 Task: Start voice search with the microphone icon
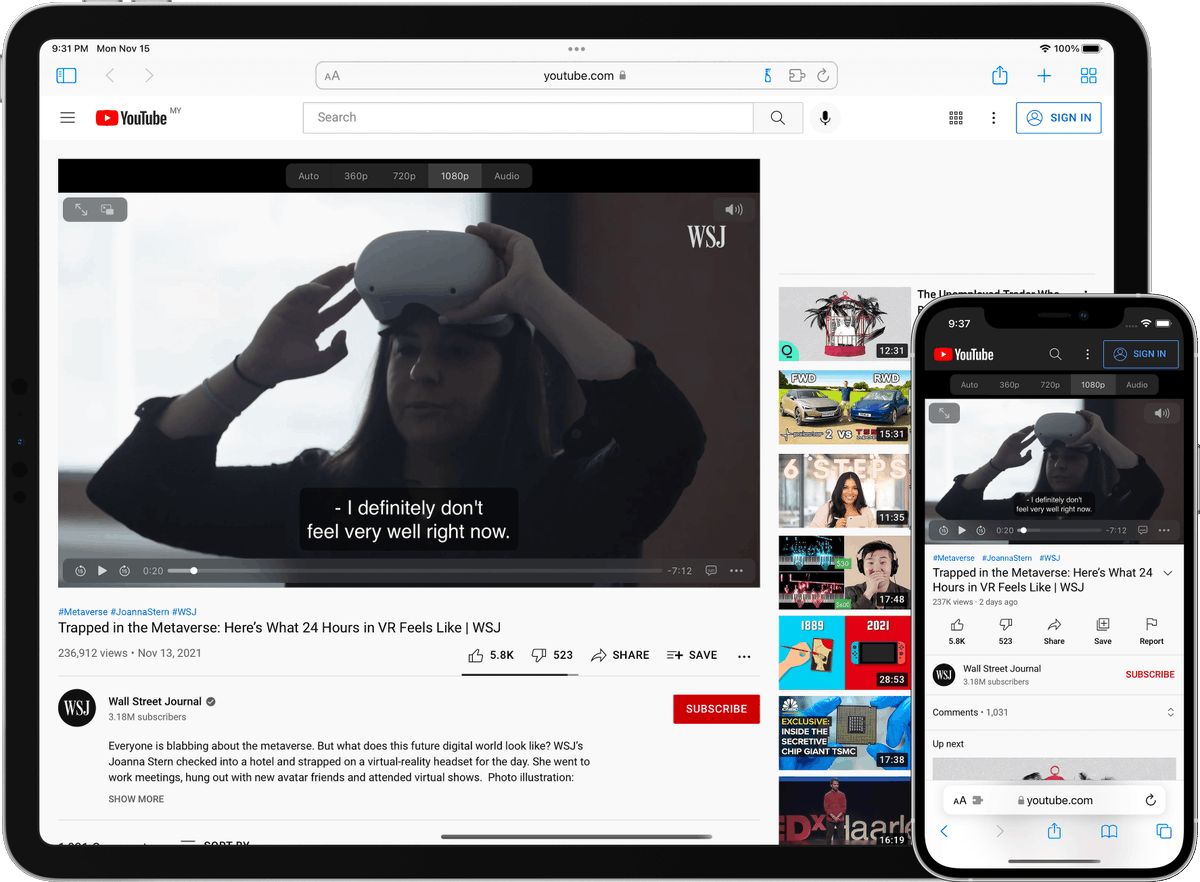(x=825, y=117)
